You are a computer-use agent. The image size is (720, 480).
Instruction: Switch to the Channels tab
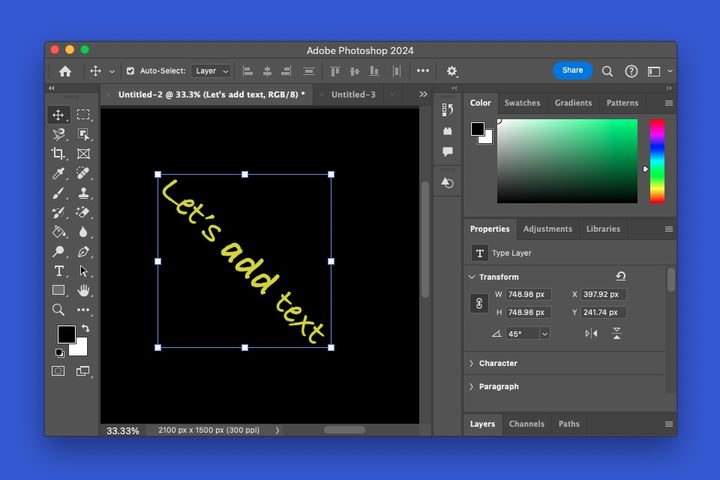[x=526, y=424]
